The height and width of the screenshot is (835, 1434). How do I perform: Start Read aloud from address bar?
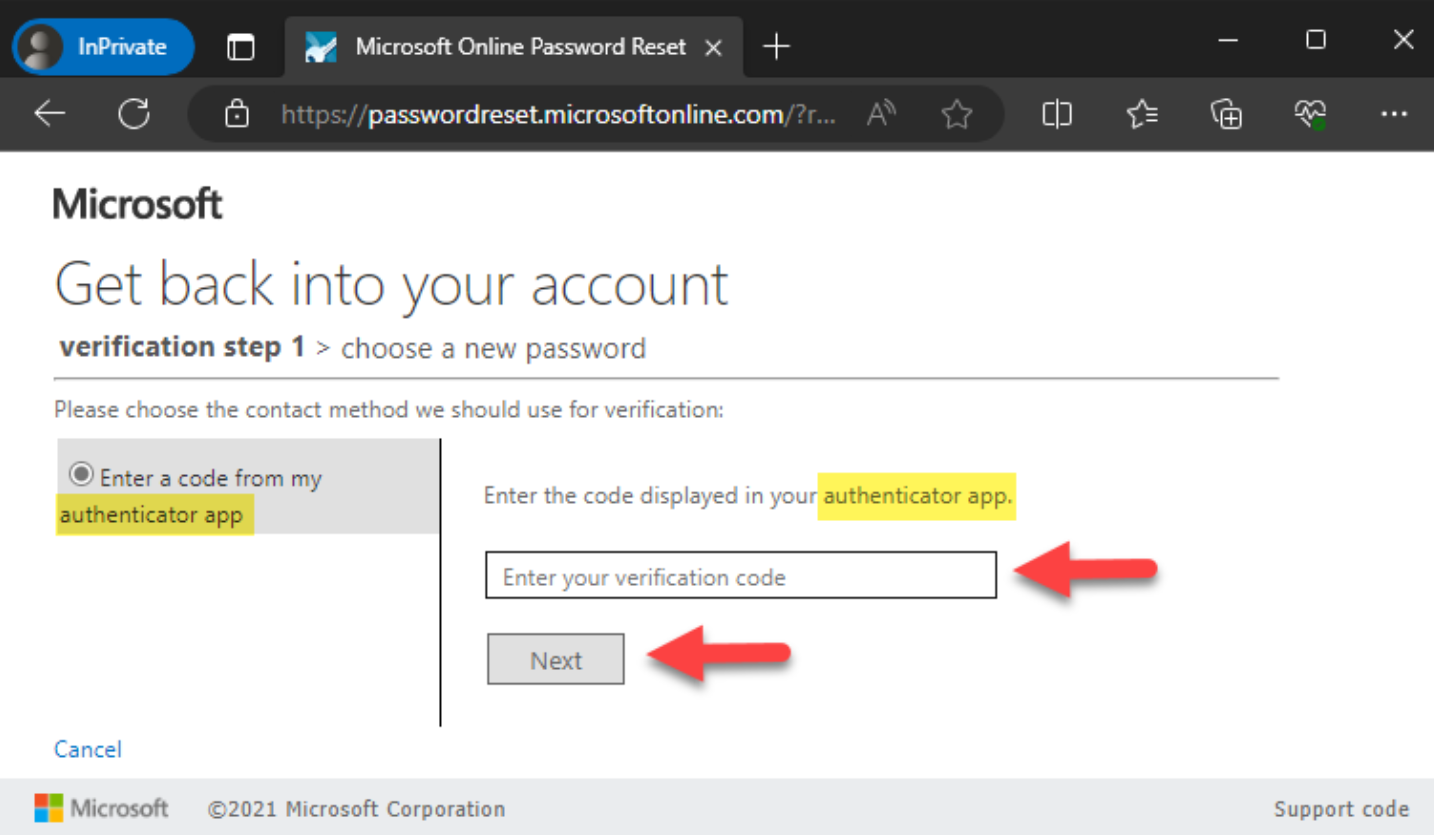[x=881, y=114]
